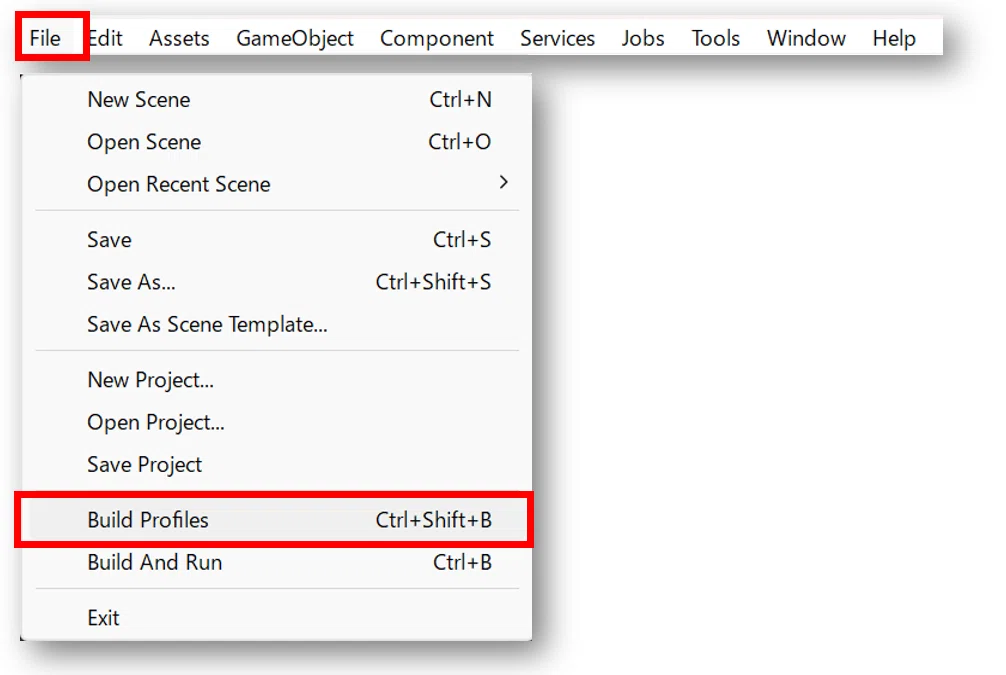Expand the Open Recent Scene submenu arrow
This screenshot has height=675, width=1006.
click(504, 183)
